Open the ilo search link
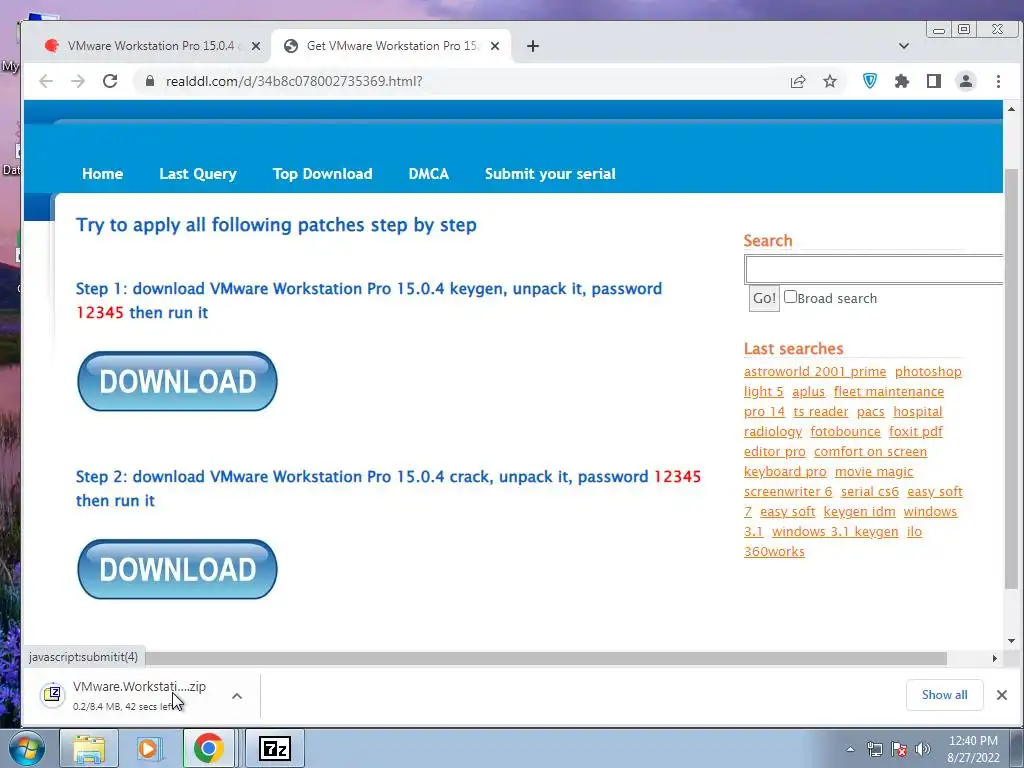The height and width of the screenshot is (768, 1024). [914, 532]
